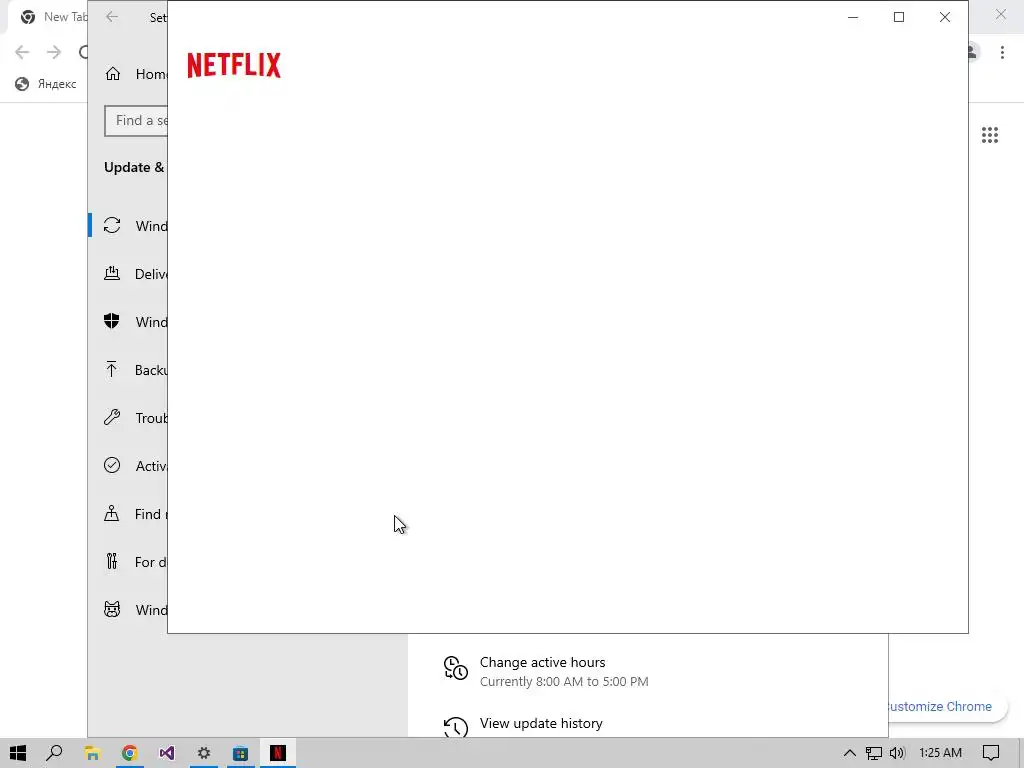The width and height of the screenshot is (1024, 768).
Task: Open View update history in Settings
Action: (x=541, y=723)
